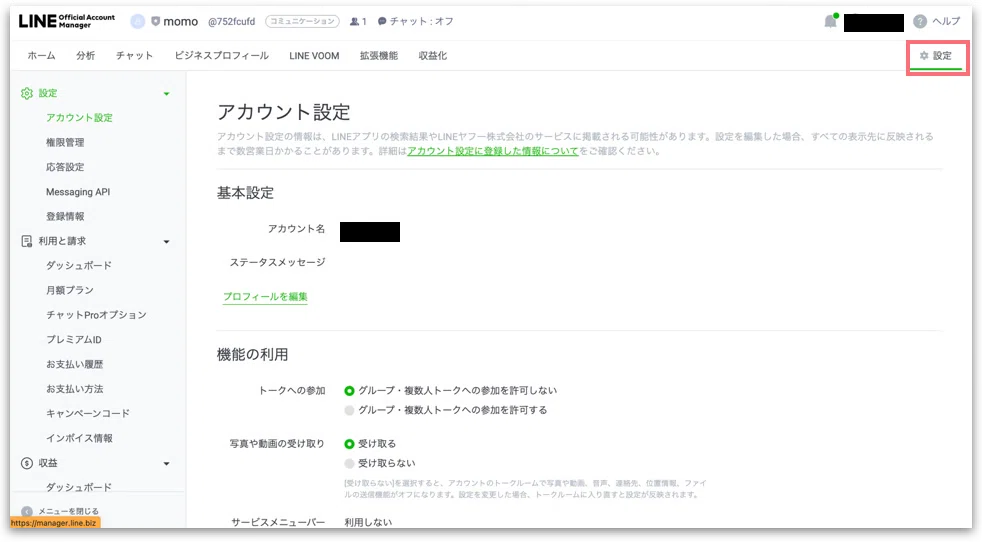Image resolution: width=982 pixels, height=542 pixels.
Task: Click the メニューを閉じる arrow icon
Action: (x=26, y=511)
